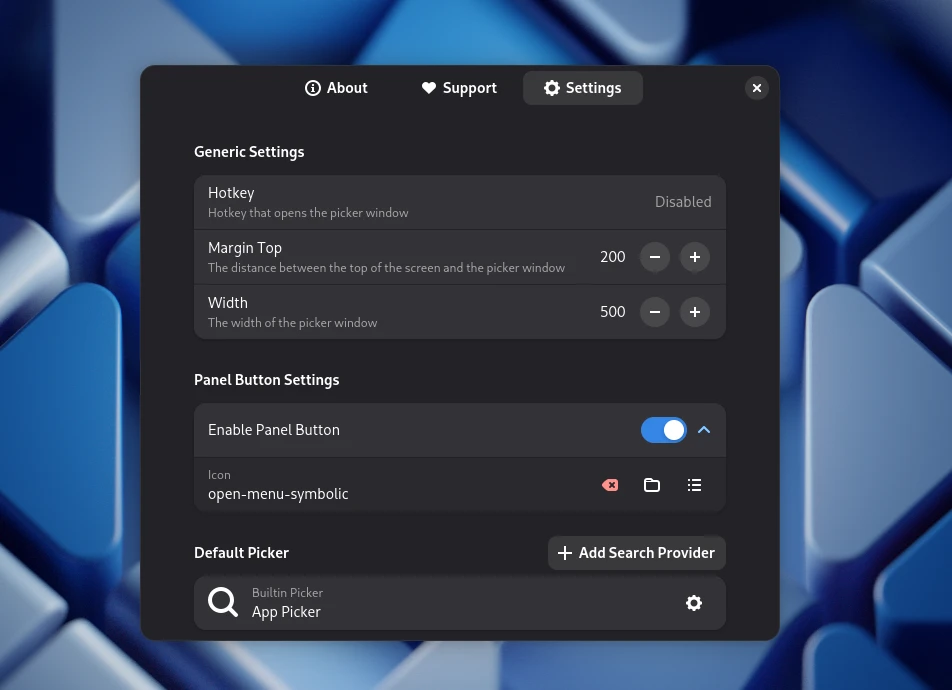Decrease Margin Top with the minus button
This screenshot has width=952, height=690.
(655, 257)
